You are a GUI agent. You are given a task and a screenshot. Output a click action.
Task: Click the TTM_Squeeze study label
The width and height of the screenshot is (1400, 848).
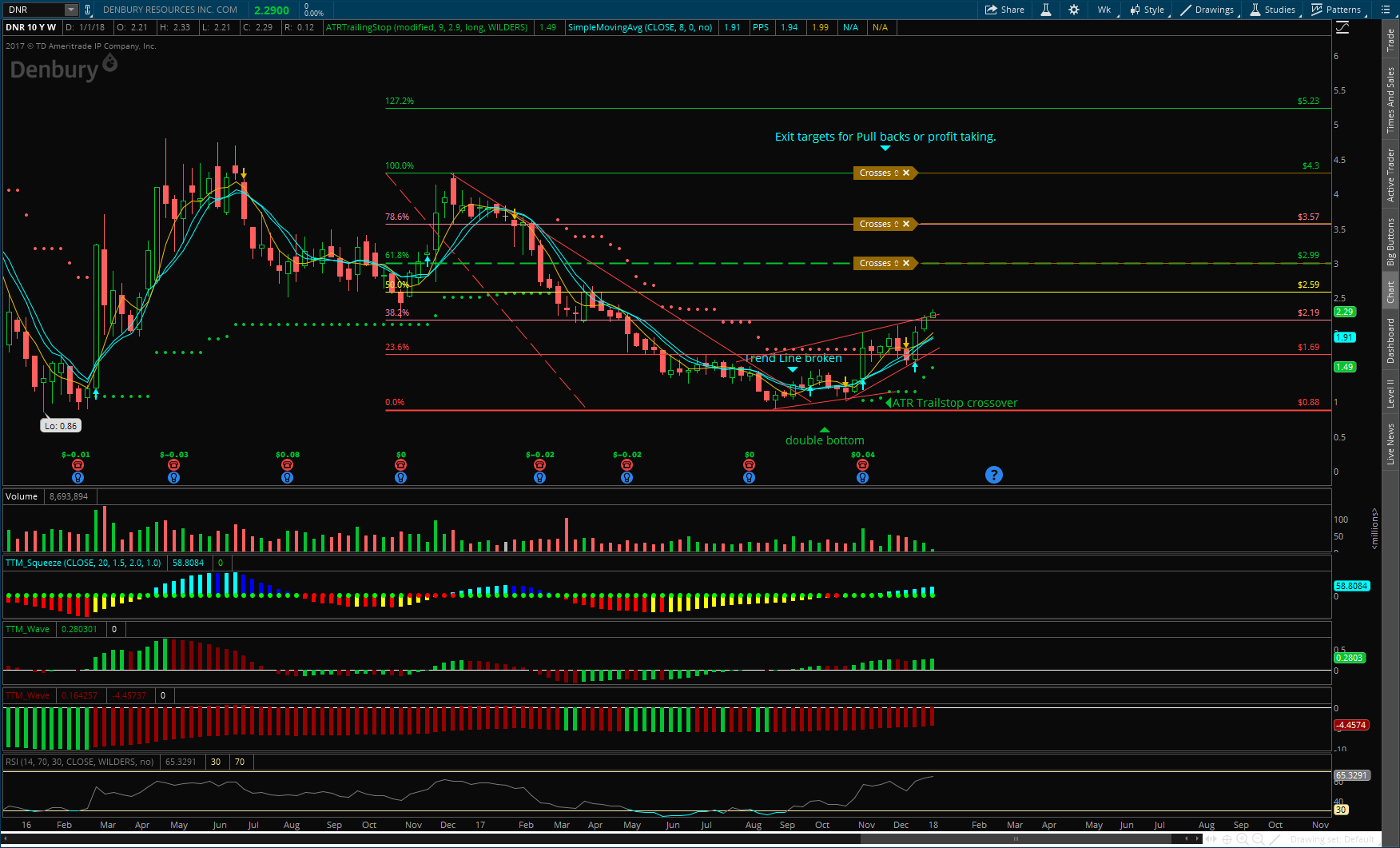click(83, 563)
